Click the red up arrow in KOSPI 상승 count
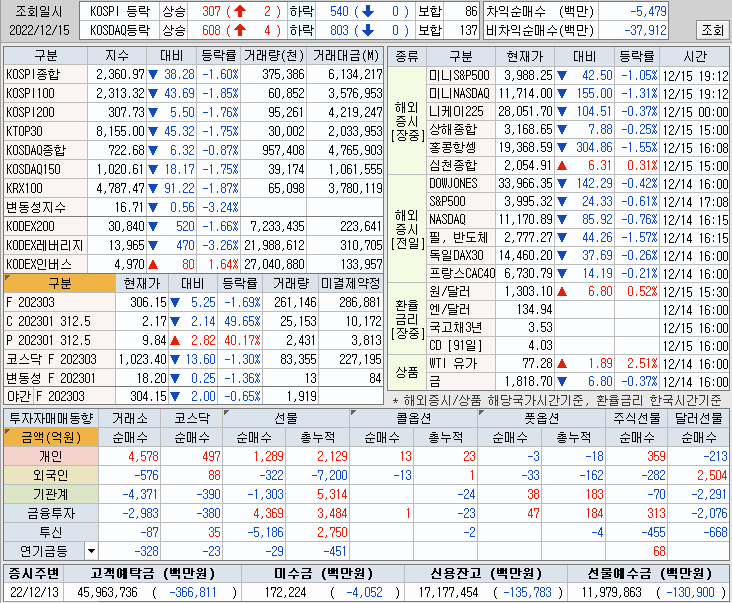This screenshot has width=732, height=603. click(240, 11)
